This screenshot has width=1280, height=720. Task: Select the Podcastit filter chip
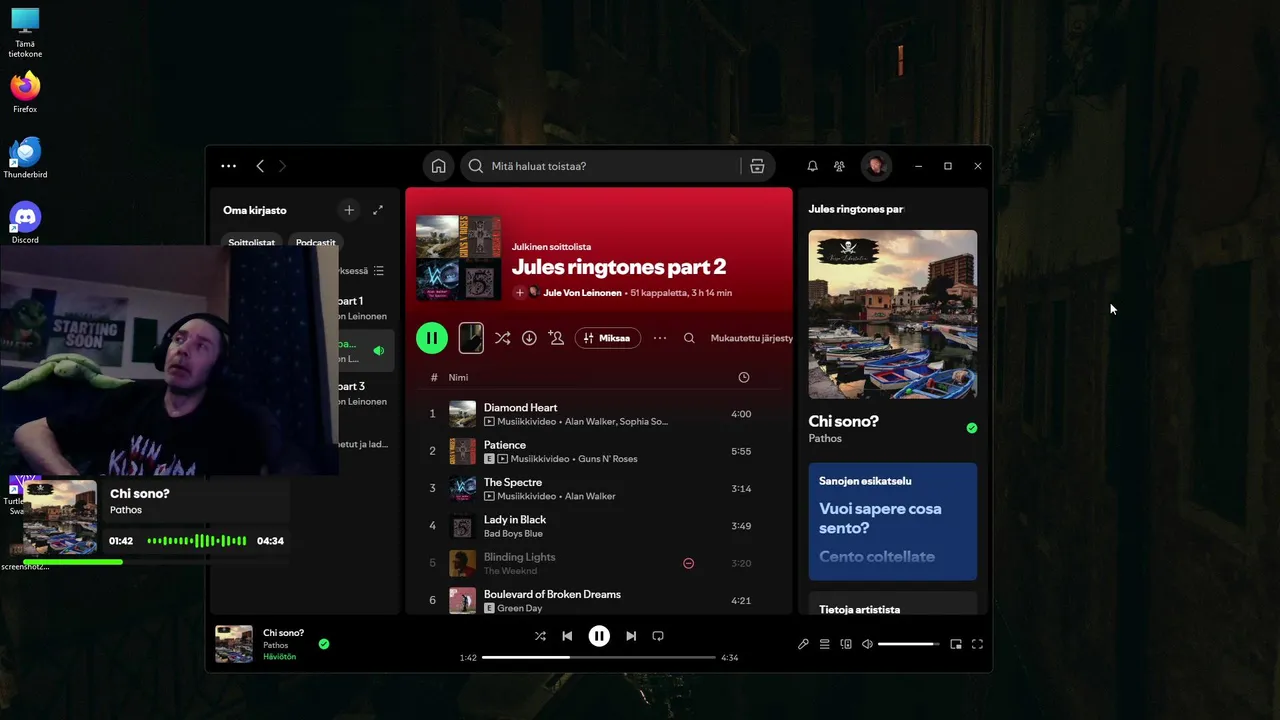(316, 242)
